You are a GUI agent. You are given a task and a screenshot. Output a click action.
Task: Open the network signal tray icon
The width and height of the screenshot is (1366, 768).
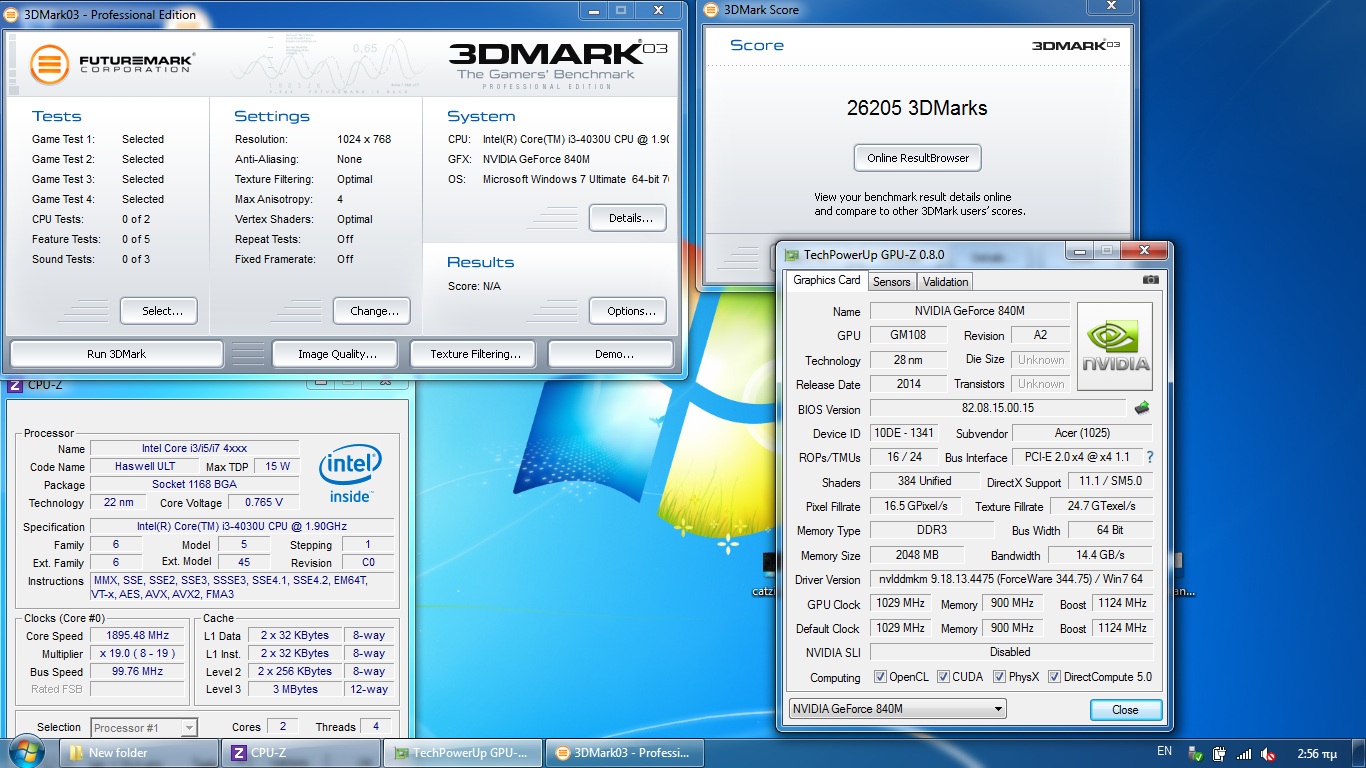point(1244,754)
